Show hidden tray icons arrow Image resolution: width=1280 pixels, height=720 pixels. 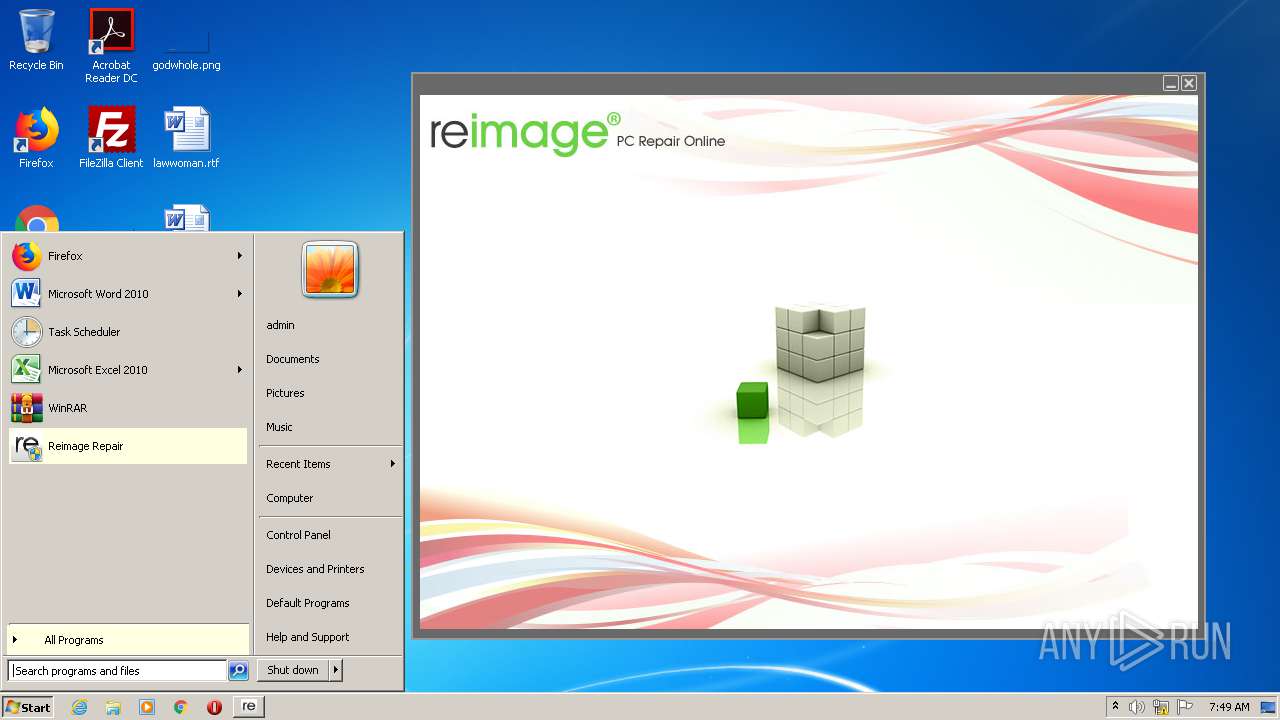[x=1116, y=707]
